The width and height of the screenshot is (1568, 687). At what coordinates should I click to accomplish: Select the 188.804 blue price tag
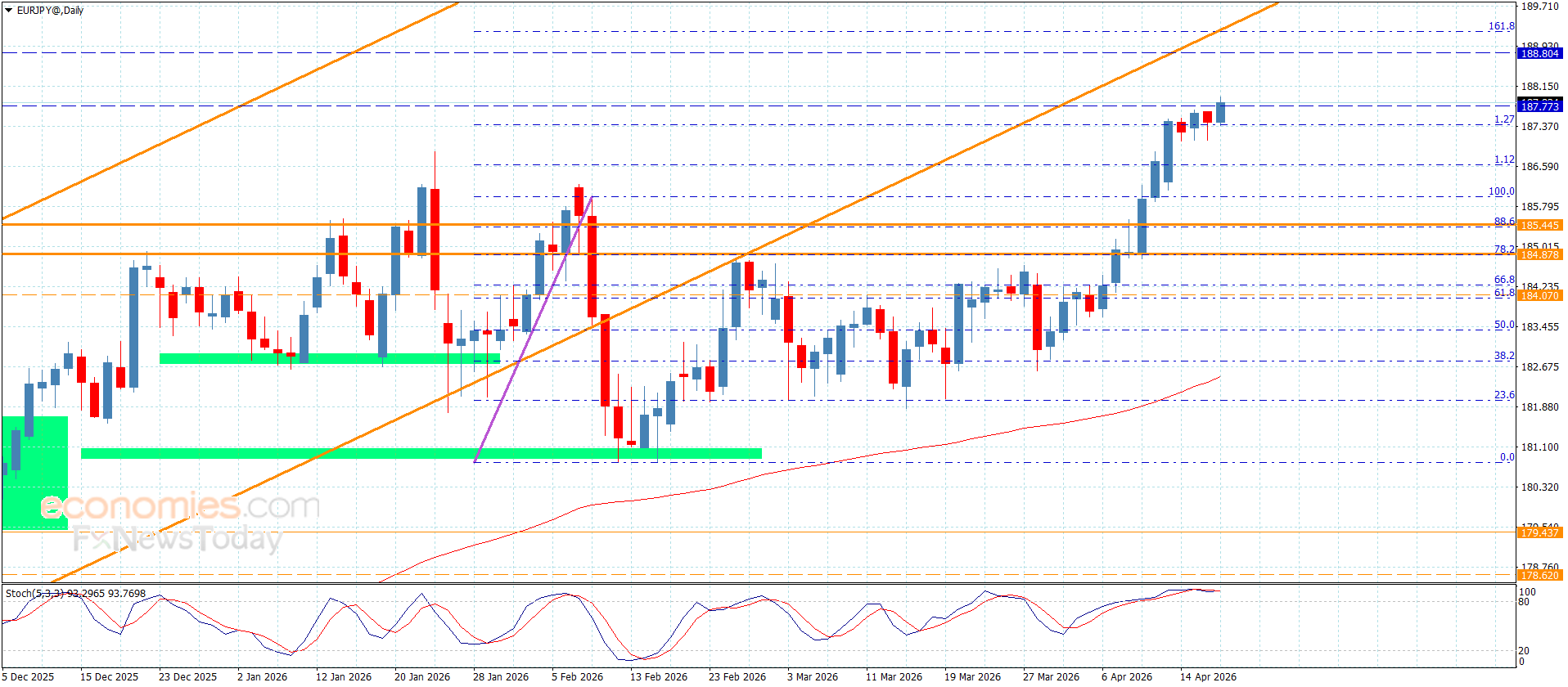click(1539, 53)
